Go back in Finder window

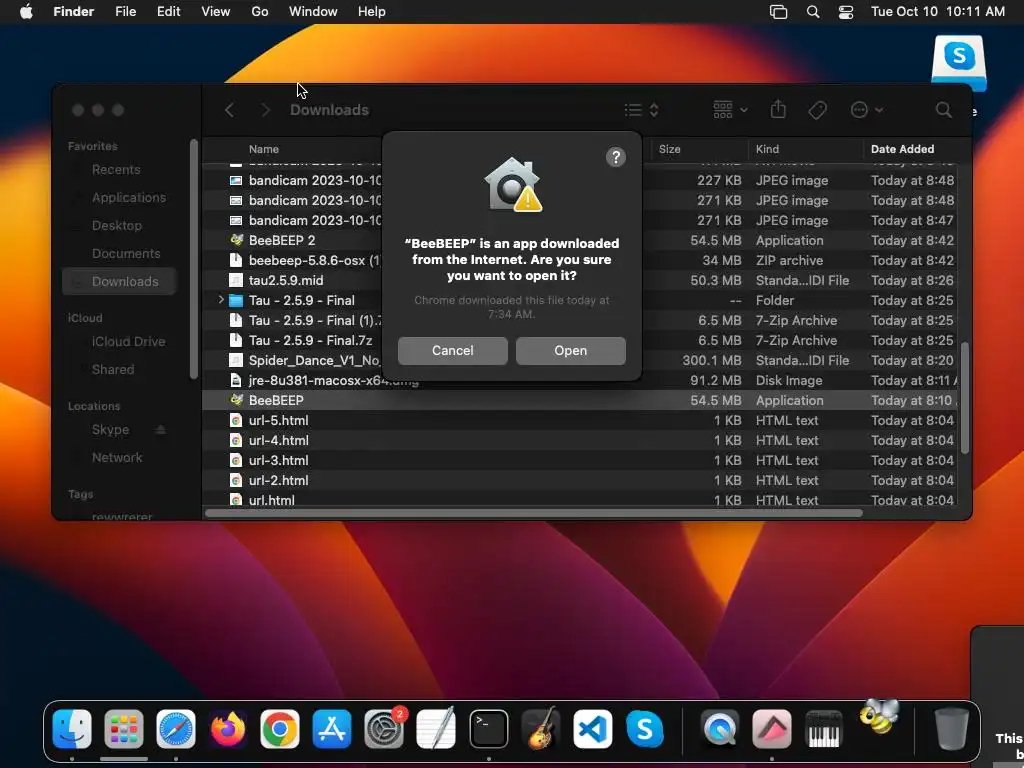(x=229, y=110)
